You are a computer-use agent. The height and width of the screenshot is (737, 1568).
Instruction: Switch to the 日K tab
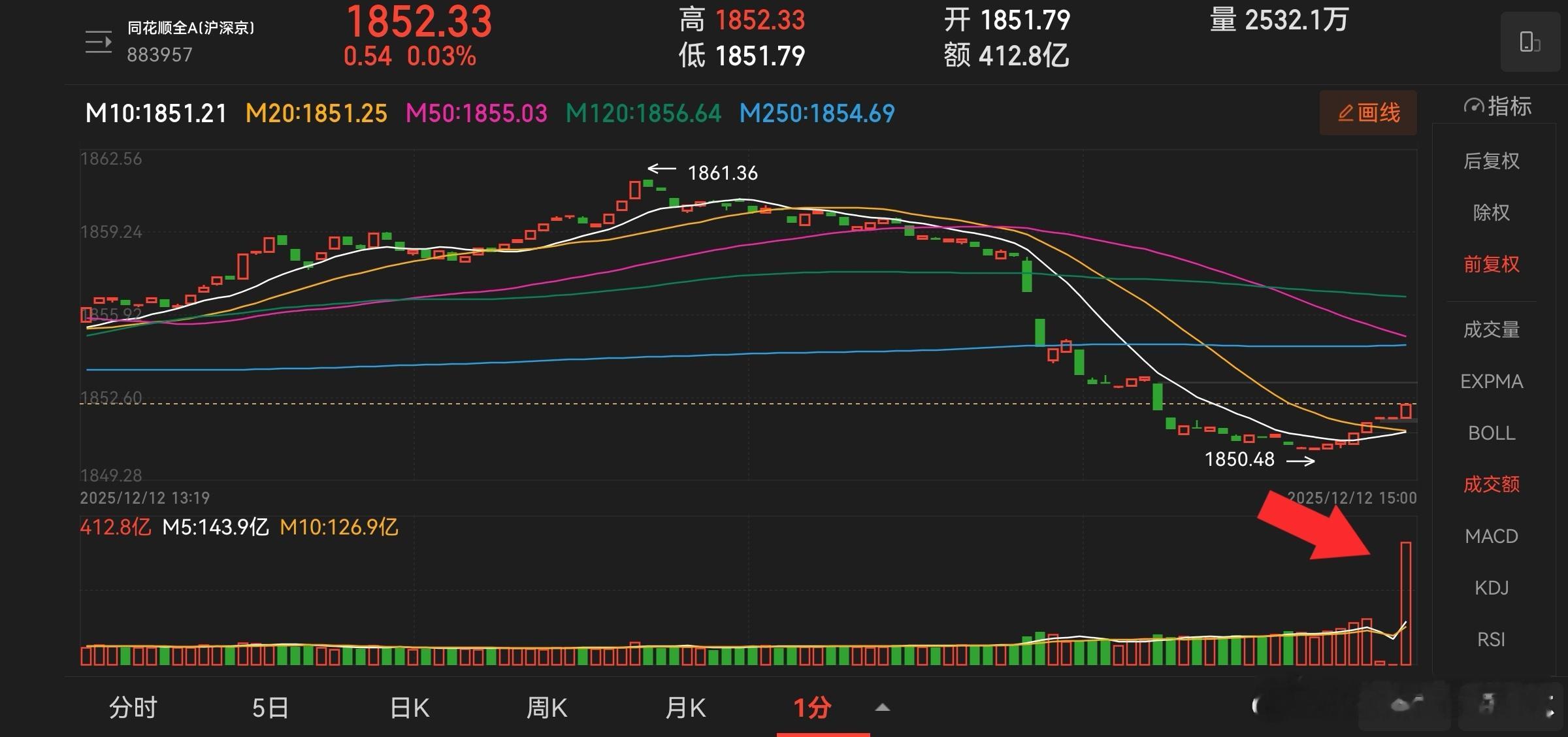pos(410,708)
